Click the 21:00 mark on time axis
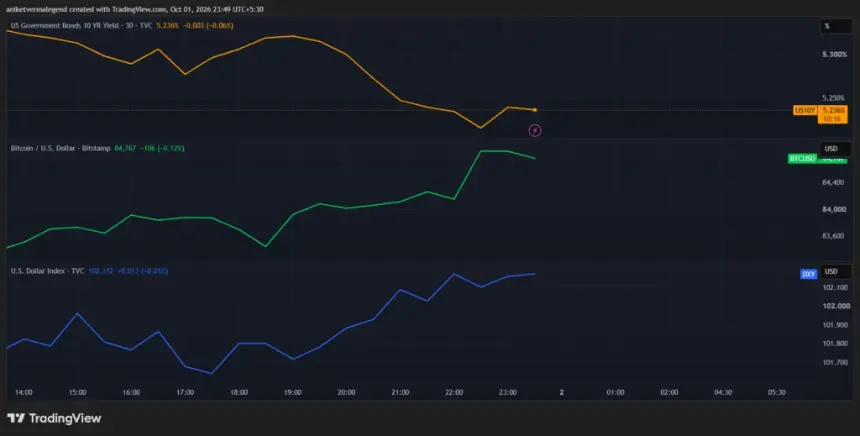This screenshot has height=436, width=860. click(400, 393)
